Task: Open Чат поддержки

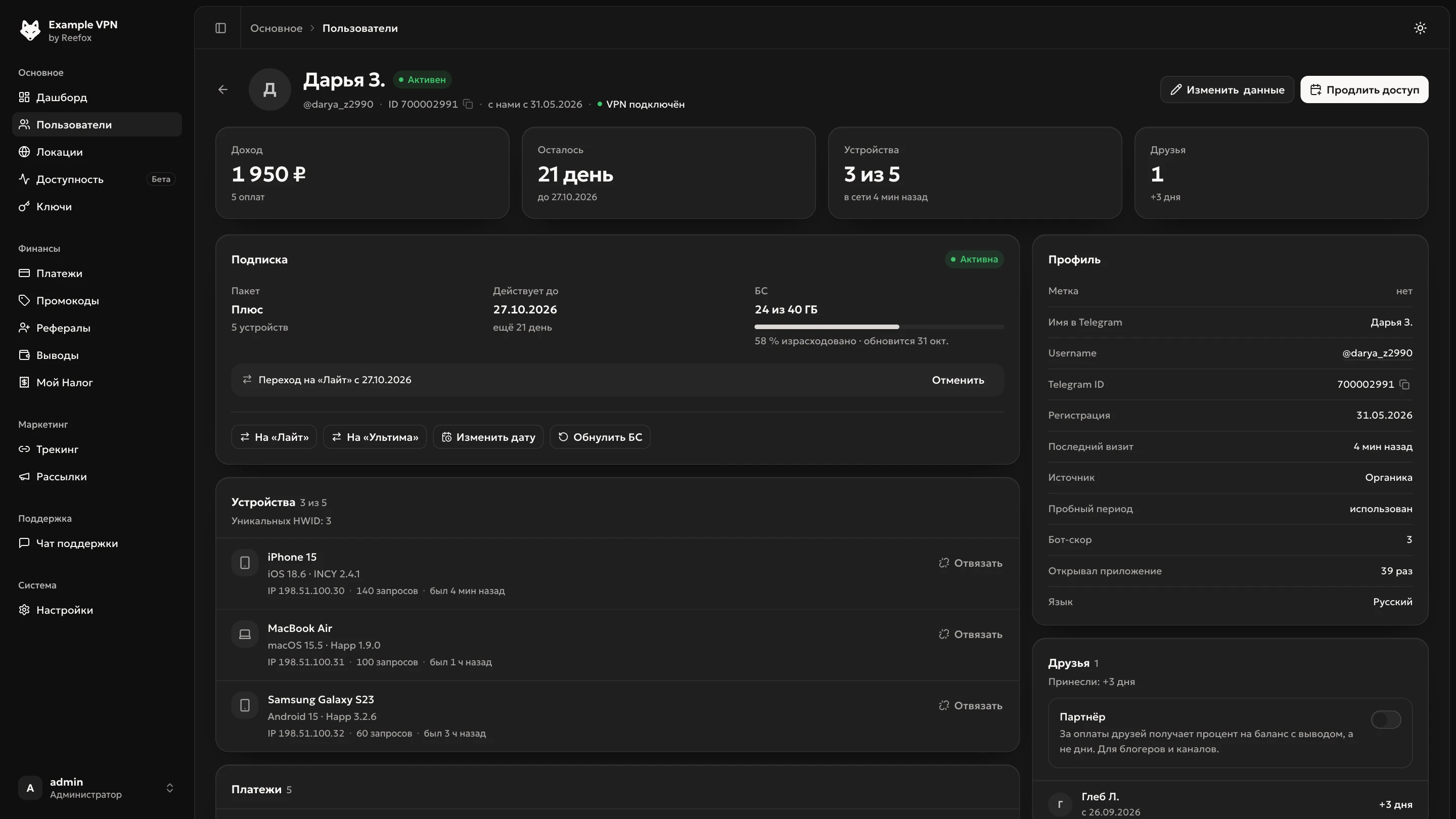Action: (x=97, y=543)
